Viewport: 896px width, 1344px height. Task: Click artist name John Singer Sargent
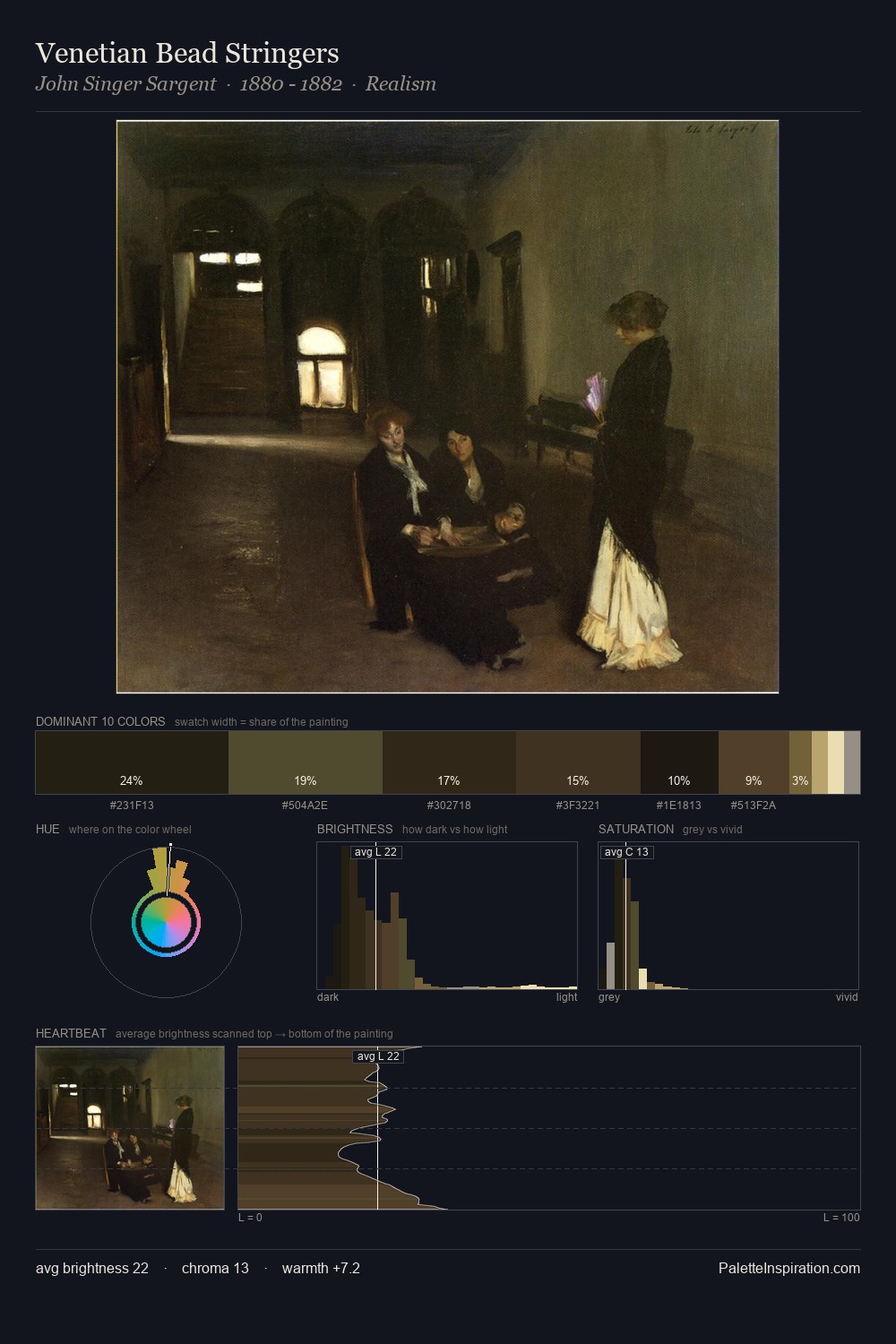coord(125,83)
